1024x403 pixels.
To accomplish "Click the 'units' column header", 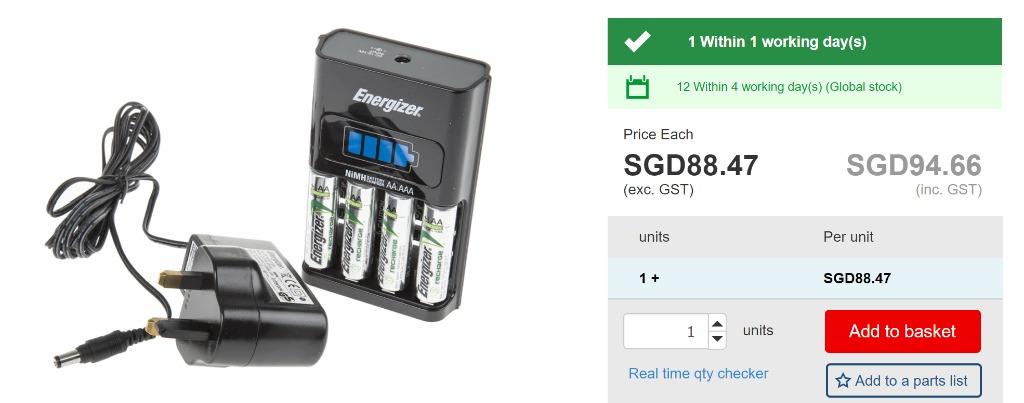I will click(x=654, y=237).
